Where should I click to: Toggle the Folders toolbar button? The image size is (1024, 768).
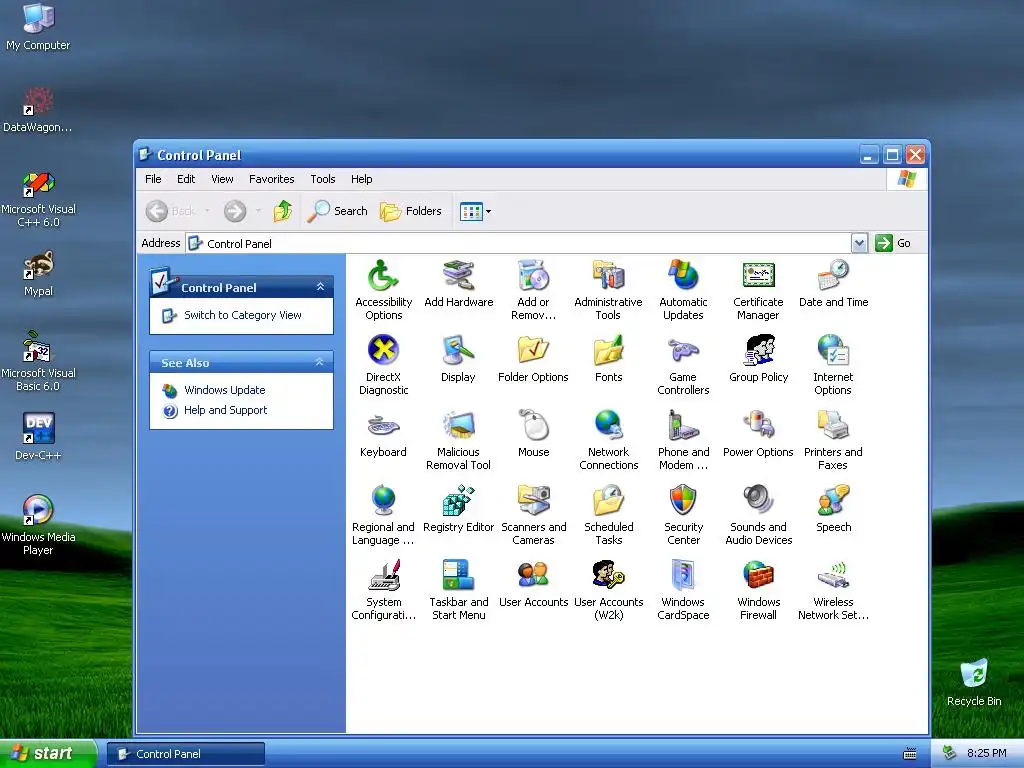tap(411, 211)
